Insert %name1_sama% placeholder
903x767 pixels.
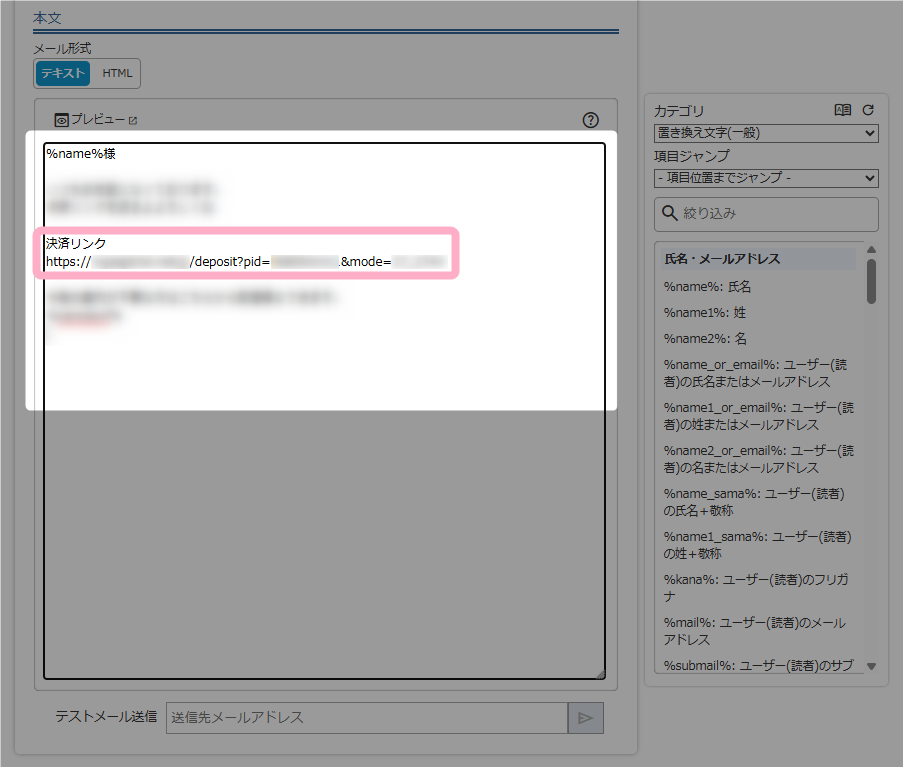757,545
